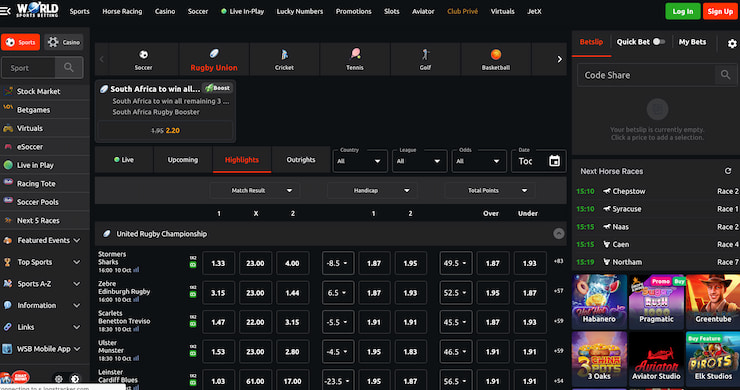Switch to Casino mode button

click(64, 42)
